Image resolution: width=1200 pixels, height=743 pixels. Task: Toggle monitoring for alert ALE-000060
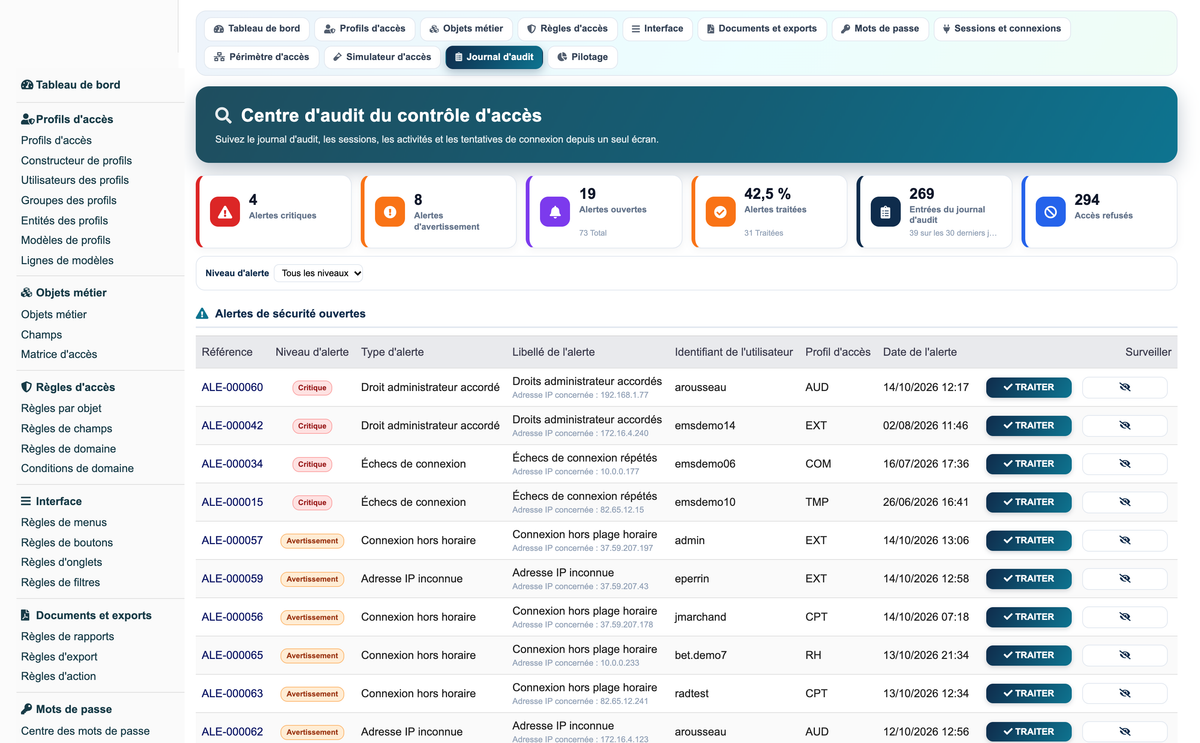pyautogui.click(x=1124, y=387)
